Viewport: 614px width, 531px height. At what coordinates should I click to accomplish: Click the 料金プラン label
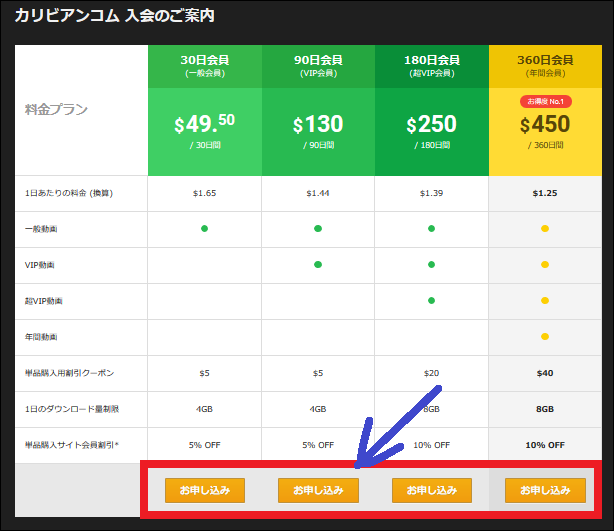click(x=56, y=109)
